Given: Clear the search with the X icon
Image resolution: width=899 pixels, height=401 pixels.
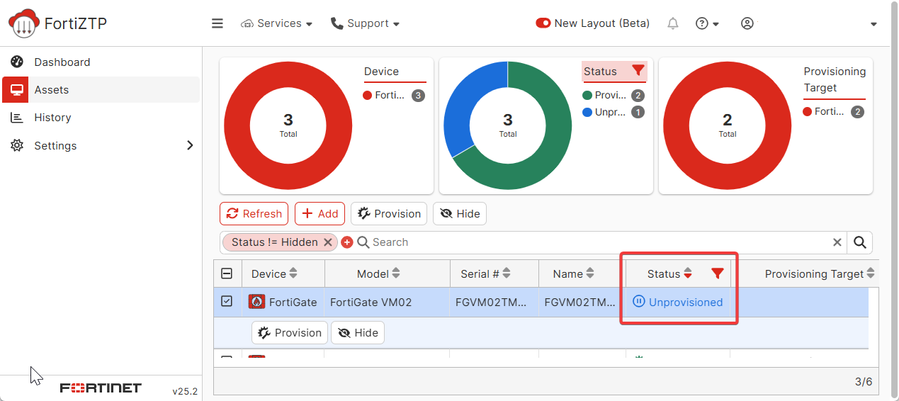Looking at the screenshot, I should [x=837, y=243].
